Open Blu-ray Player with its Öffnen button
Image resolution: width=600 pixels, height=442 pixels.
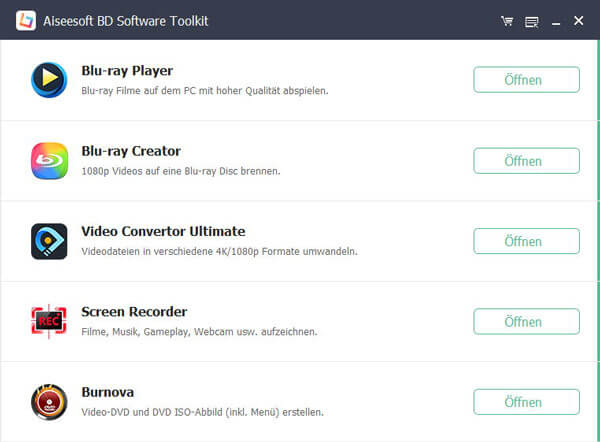[x=527, y=80]
